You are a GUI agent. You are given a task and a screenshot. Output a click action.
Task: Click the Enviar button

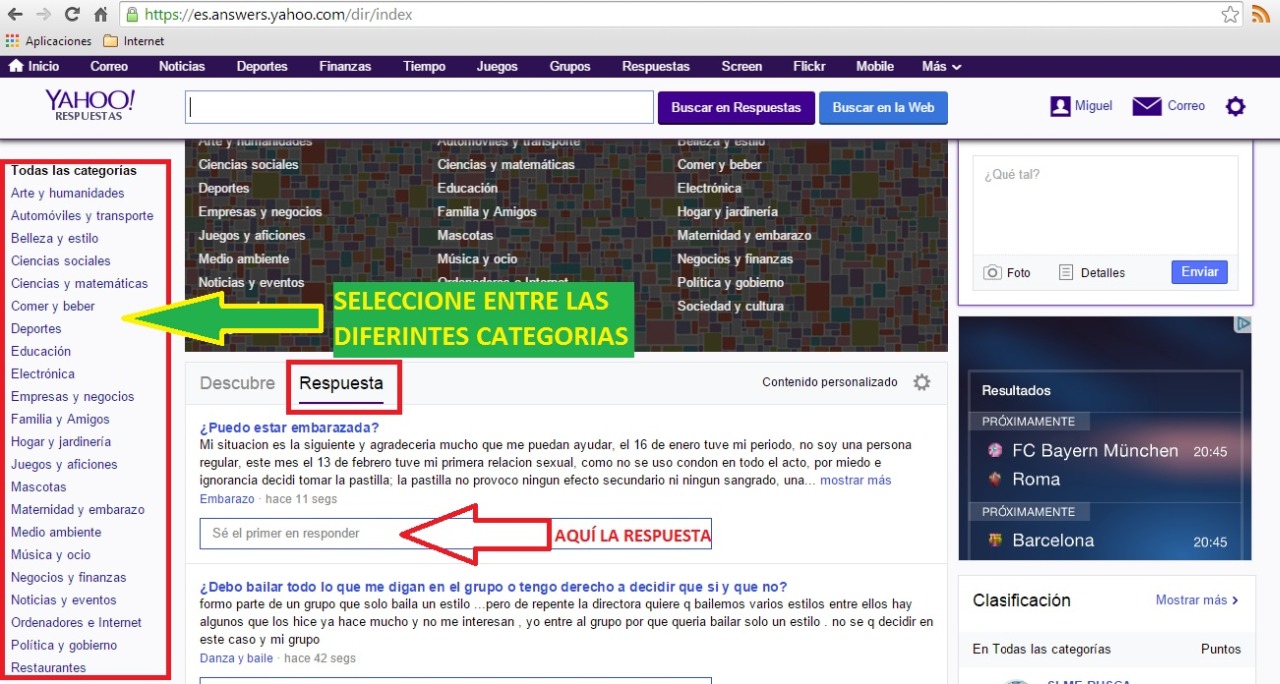1199,272
